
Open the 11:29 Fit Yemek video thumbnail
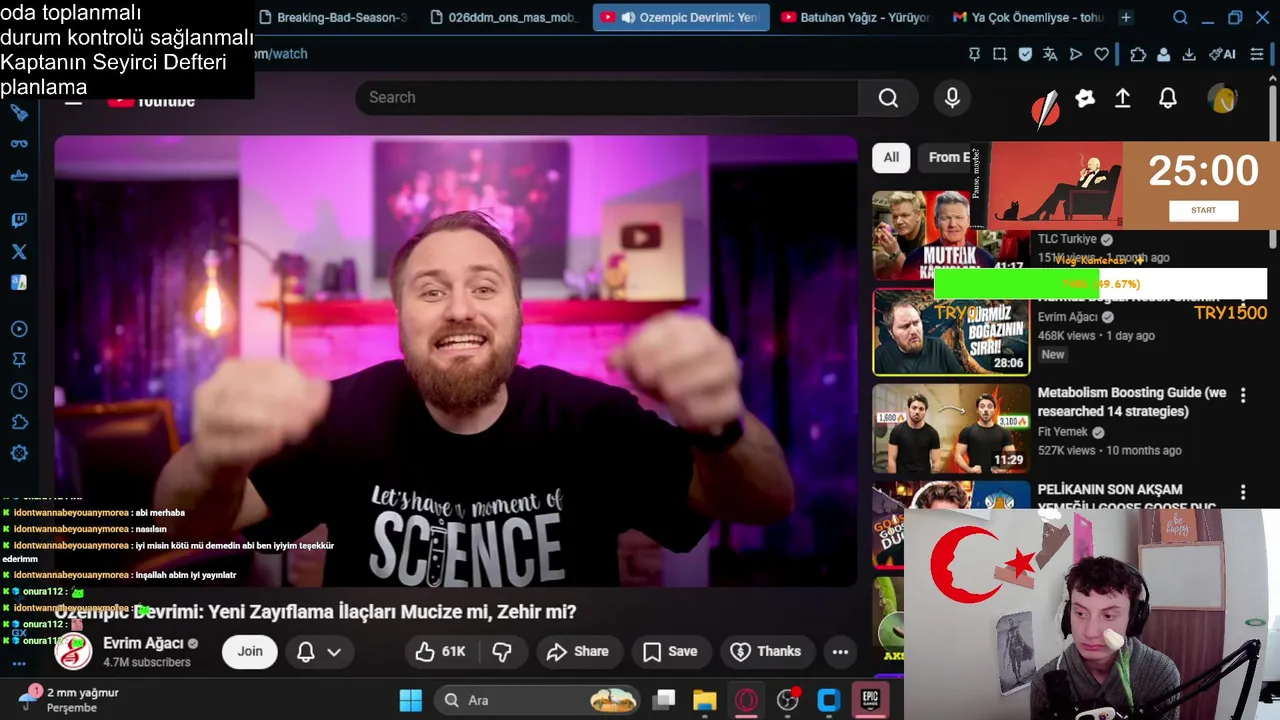(x=951, y=429)
